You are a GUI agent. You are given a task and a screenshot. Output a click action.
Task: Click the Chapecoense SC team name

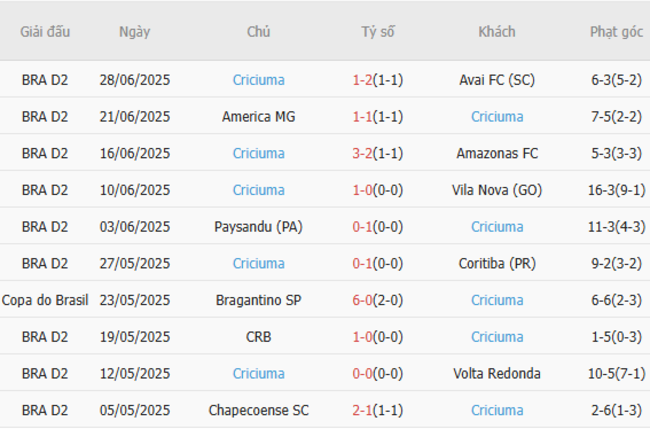tap(259, 410)
